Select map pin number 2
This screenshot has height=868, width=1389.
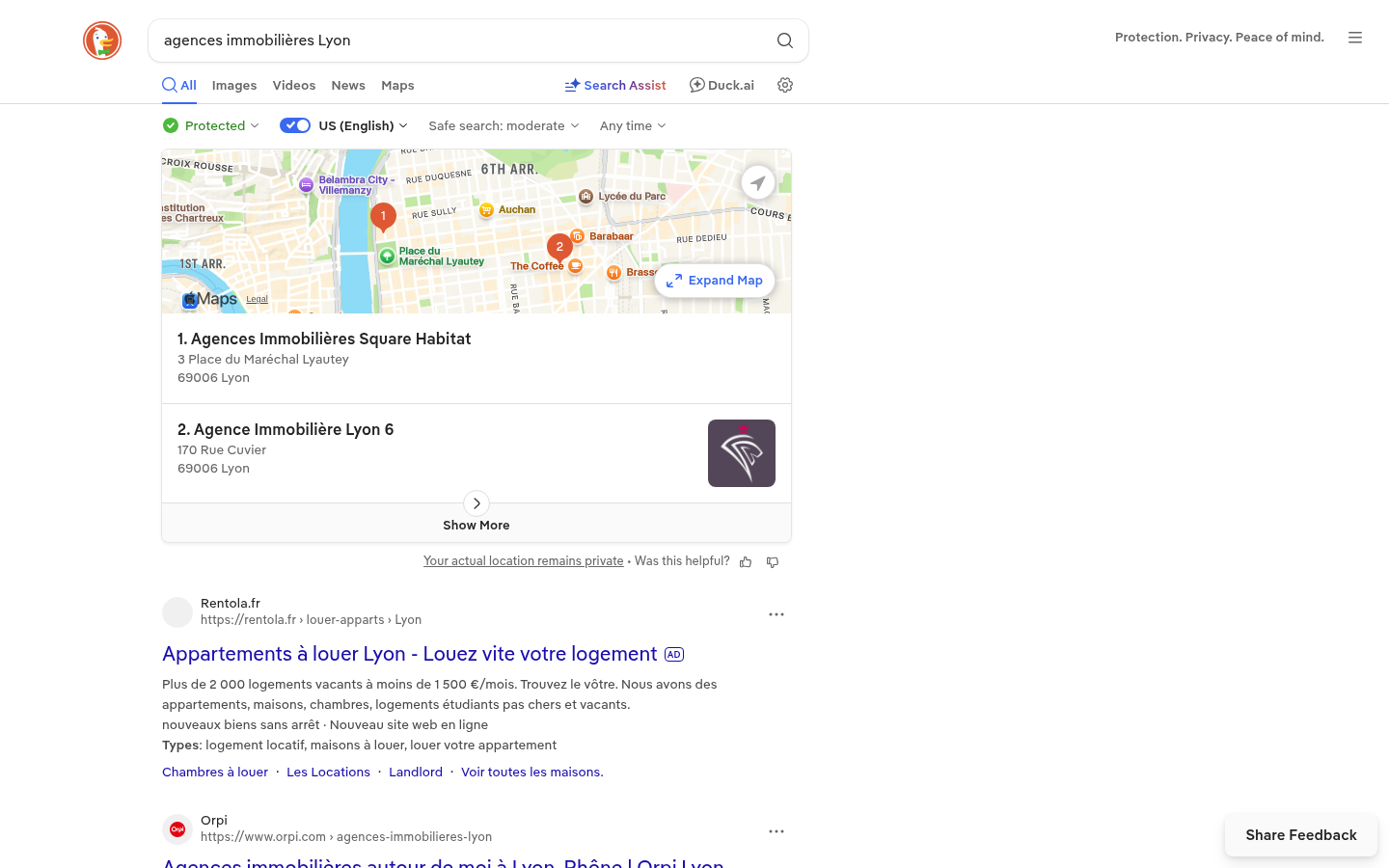click(x=559, y=249)
